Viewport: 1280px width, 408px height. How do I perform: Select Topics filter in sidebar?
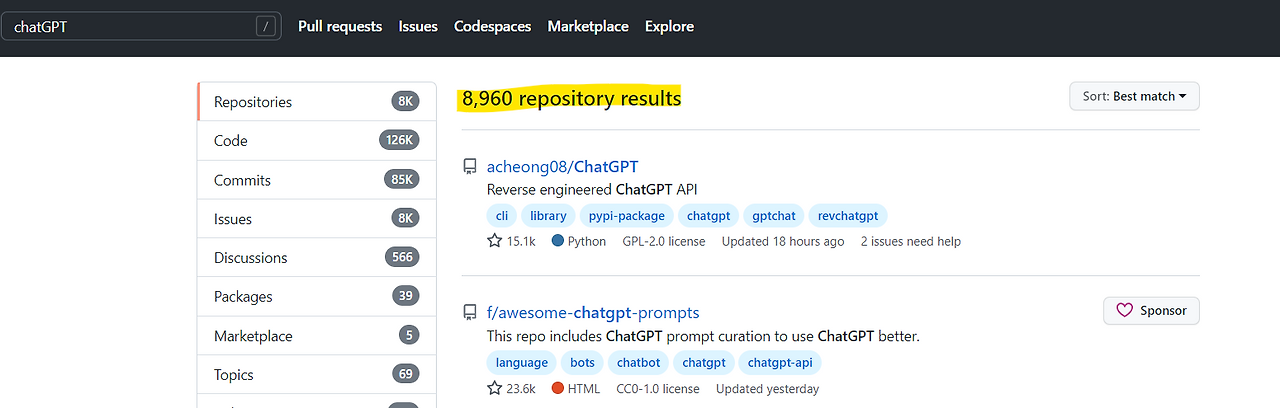click(317, 375)
